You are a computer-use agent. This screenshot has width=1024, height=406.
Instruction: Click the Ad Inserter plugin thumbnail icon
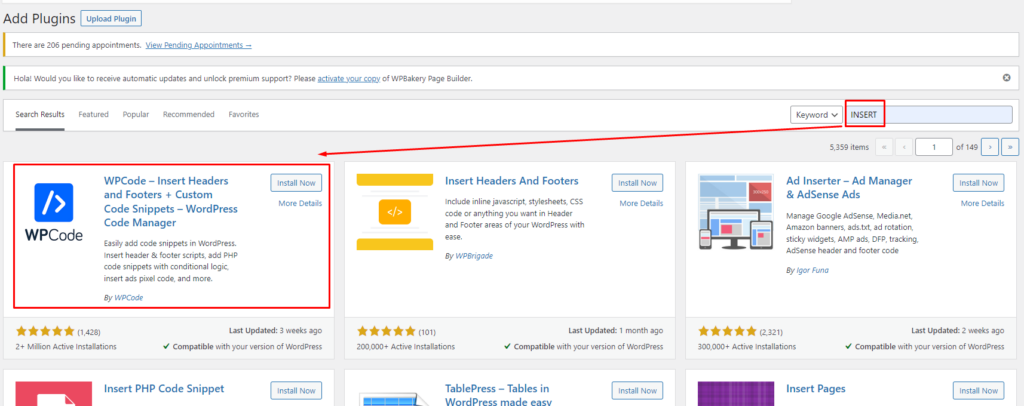point(735,211)
